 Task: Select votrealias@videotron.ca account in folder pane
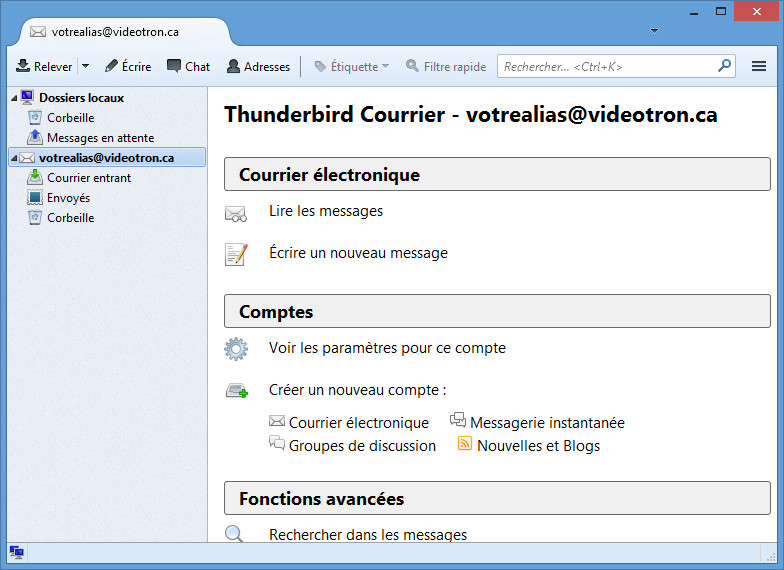click(107, 158)
